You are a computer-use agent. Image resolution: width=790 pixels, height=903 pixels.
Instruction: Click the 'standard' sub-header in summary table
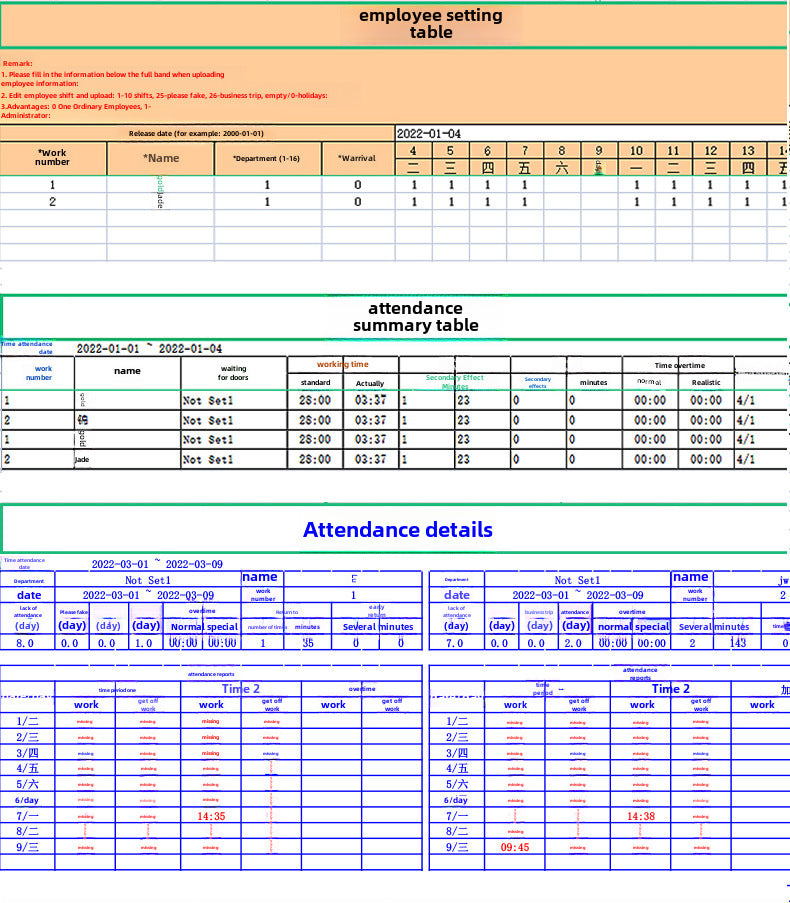click(x=315, y=382)
